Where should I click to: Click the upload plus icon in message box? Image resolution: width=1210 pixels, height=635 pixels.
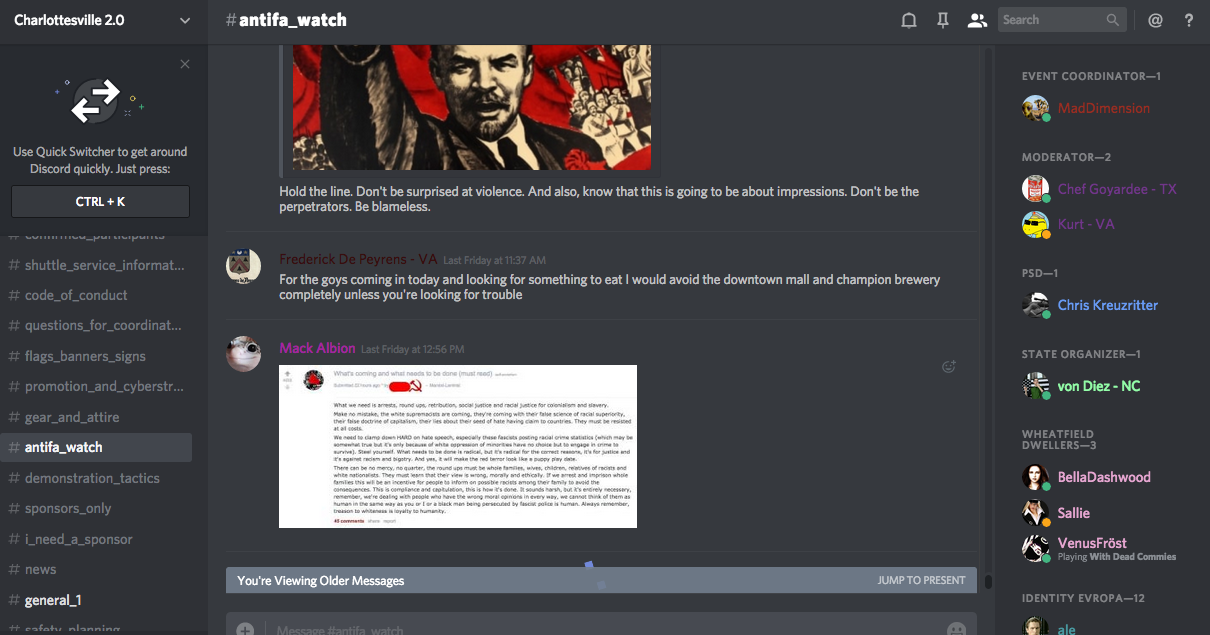(245, 630)
